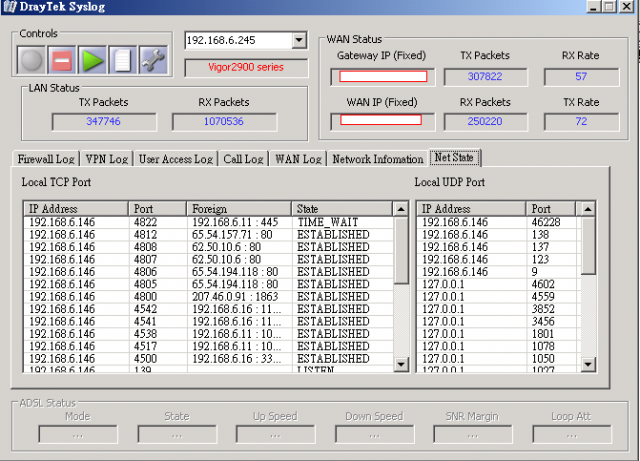Select UDP row with port 4559
Viewport: 640px width, 461px height.
coord(498,296)
